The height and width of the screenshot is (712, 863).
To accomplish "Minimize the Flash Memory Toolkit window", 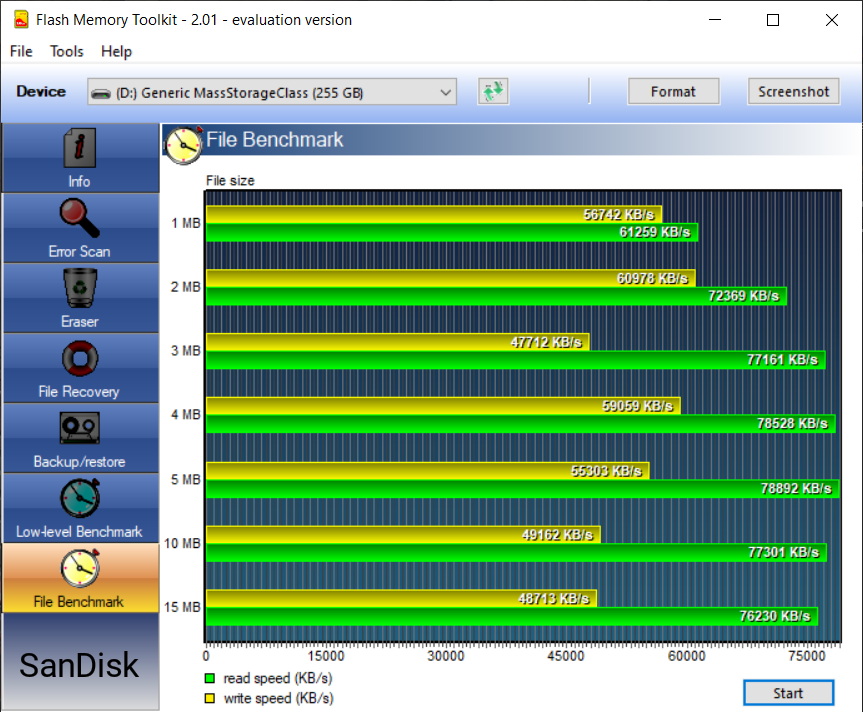I will tap(715, 20).
